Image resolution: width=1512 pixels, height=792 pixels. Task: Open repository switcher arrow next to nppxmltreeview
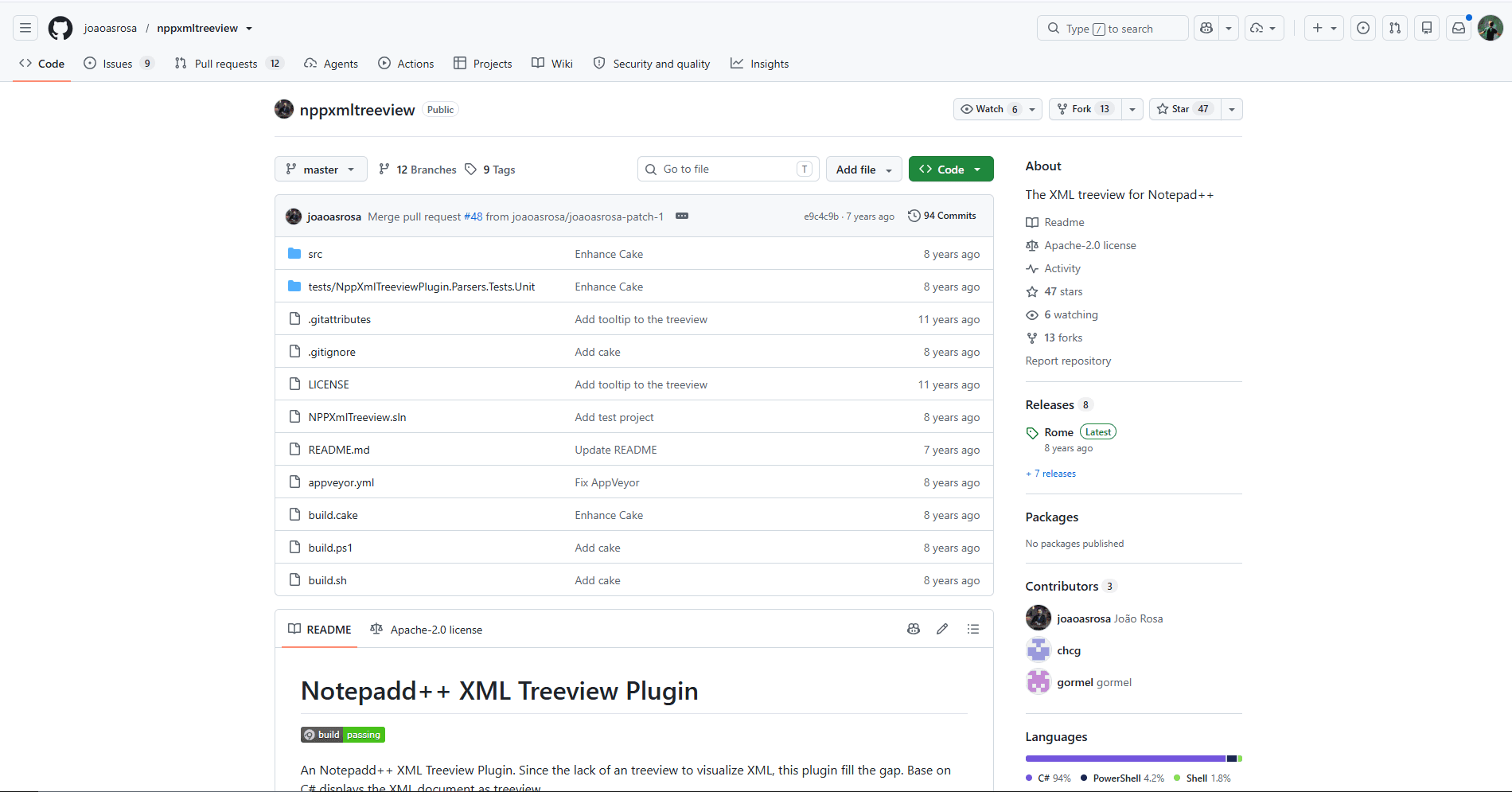click(x=249, y=28)
